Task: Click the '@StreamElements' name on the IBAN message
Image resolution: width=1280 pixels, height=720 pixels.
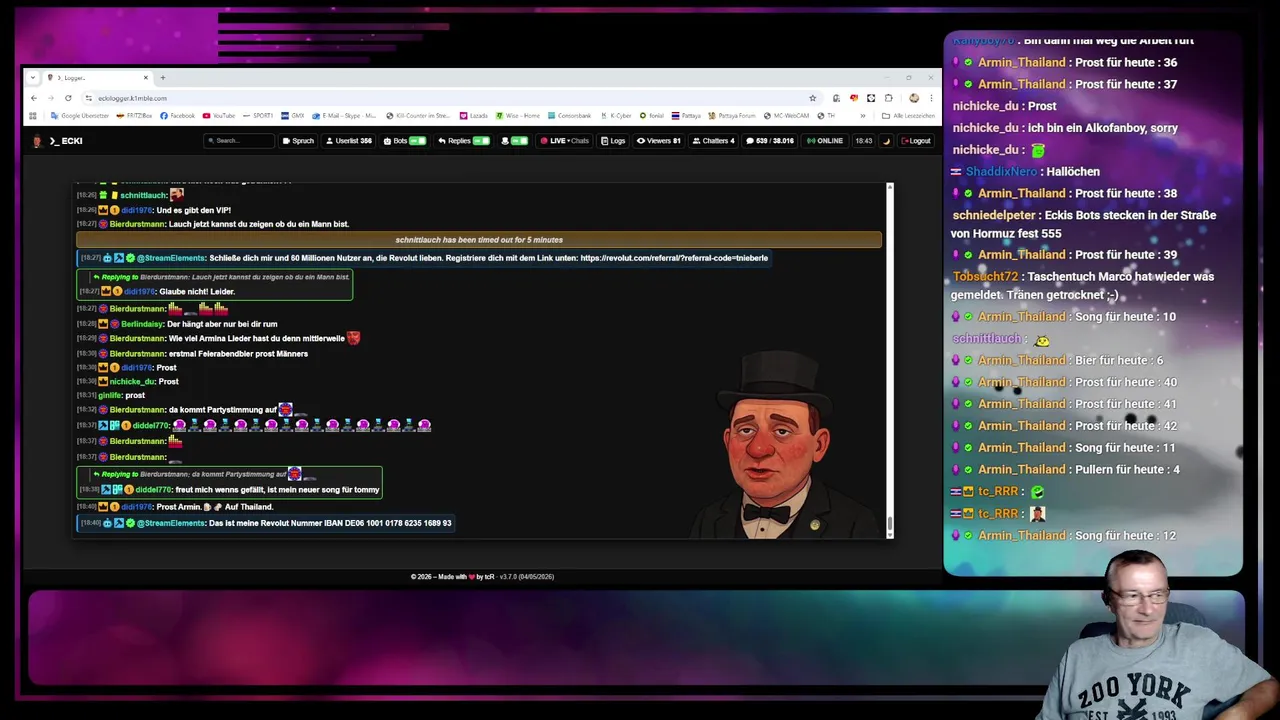Action: pyautogui.click(x=171, y=523)
